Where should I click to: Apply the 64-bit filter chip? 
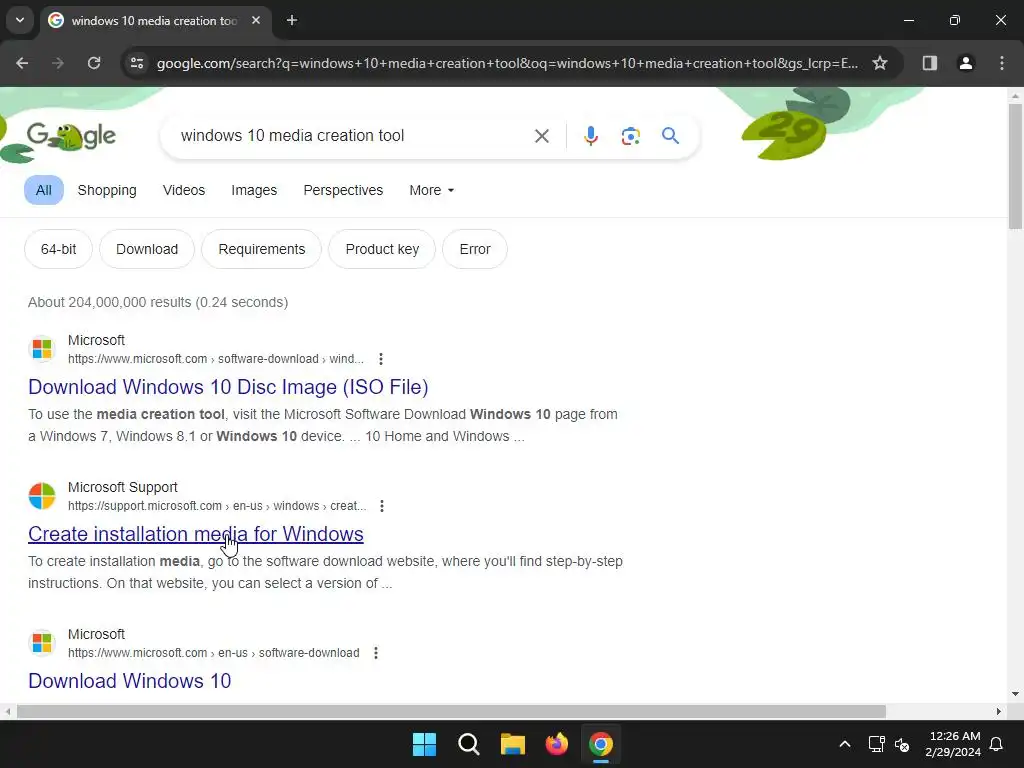tap(58, 249)
